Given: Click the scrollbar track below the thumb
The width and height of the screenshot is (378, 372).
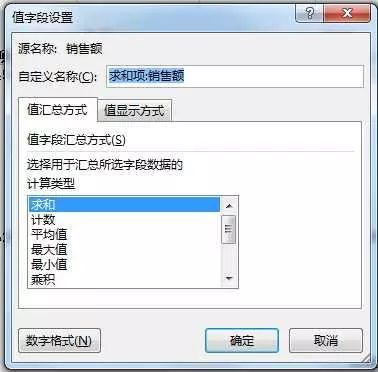Looking at the screenshot, I should tap(229, 257).
